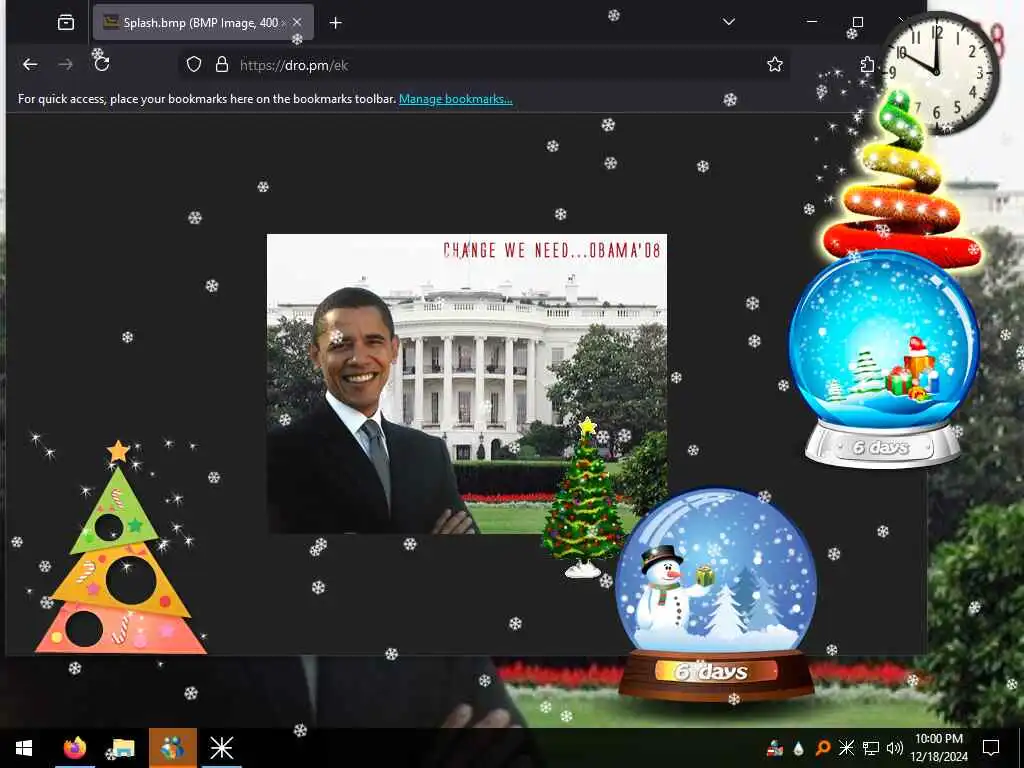Reload the page with the refresh icon
Viewport: 1024px width, 768px height.
102,65
